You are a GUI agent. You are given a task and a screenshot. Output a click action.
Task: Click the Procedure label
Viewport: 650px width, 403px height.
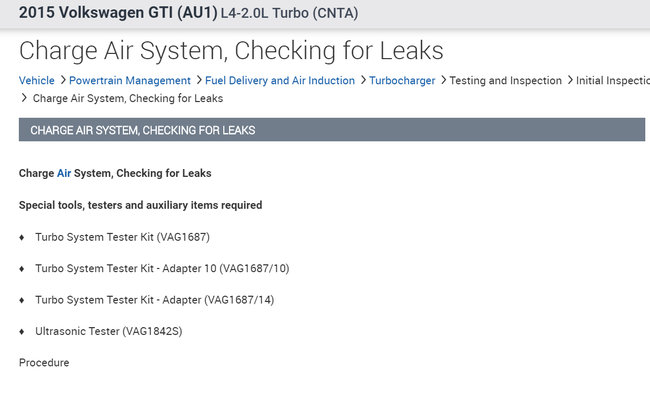(44, 362)
